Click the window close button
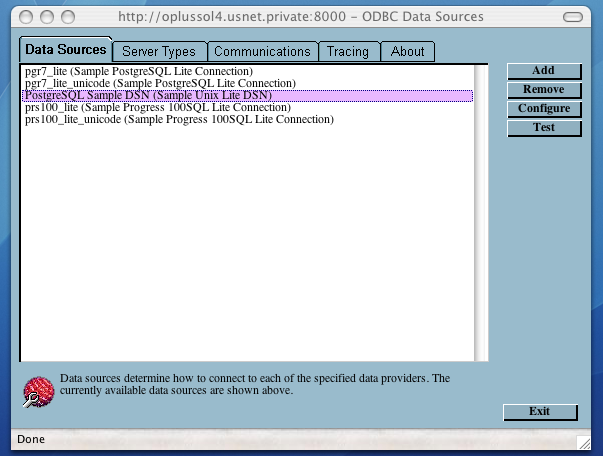Viewport: 603px width, 456px height. click(19, 17)
